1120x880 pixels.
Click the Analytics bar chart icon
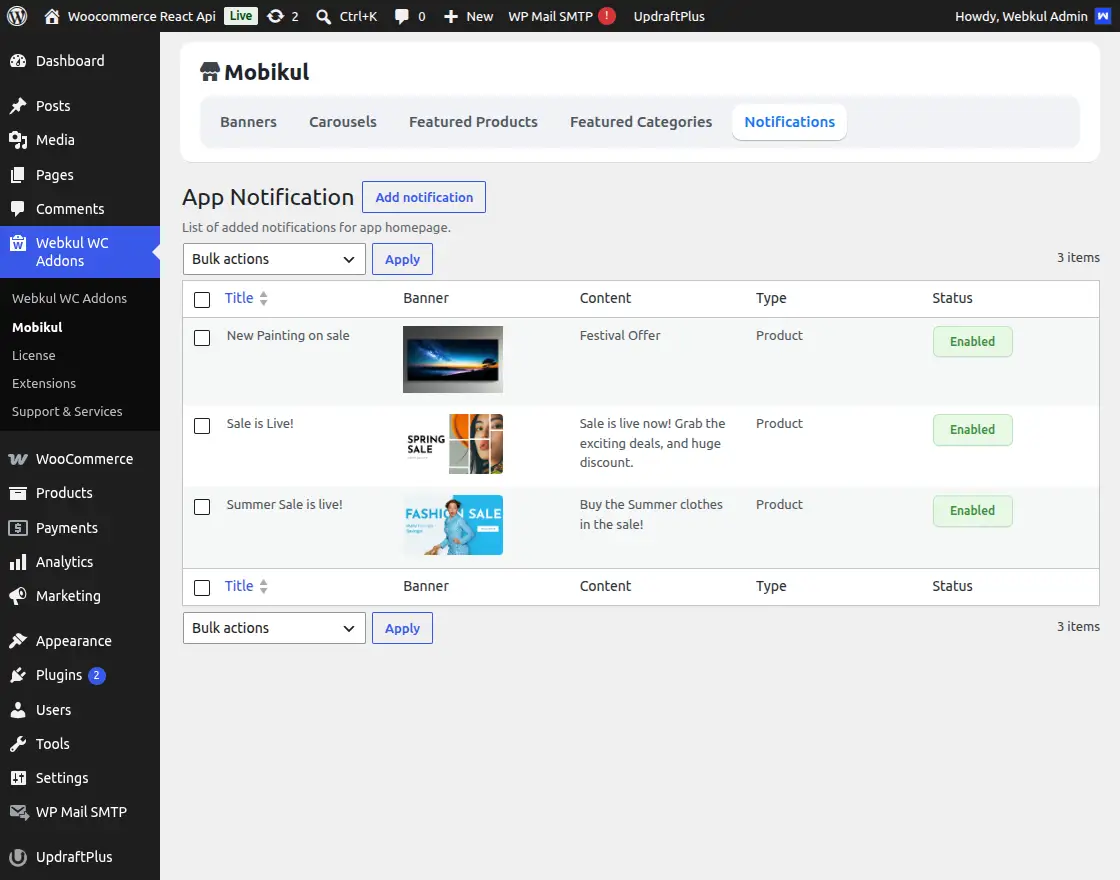18,562
